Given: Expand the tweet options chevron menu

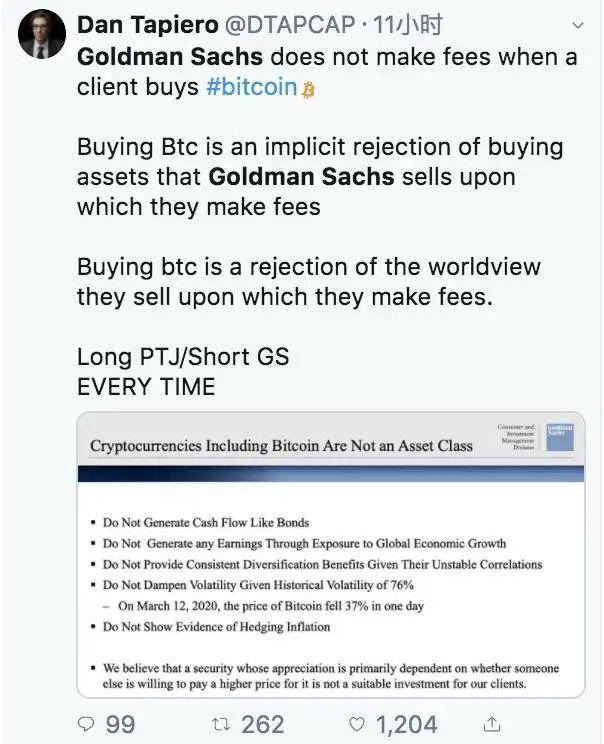Looking at the screenshot, I should pyautogui.click(x=578, y=24).
